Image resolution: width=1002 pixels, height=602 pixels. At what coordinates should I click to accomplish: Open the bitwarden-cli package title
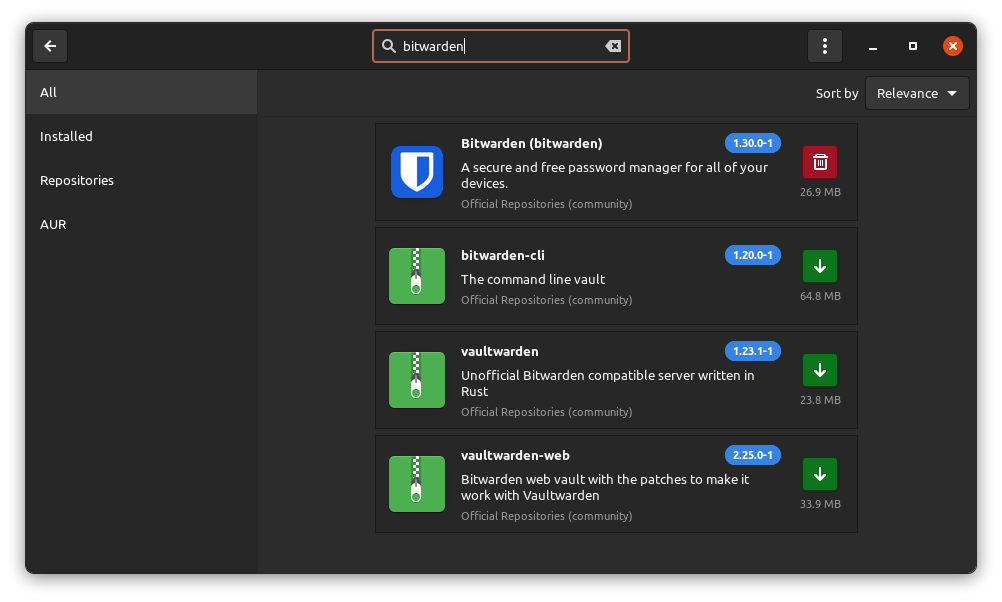coord(503,255)
